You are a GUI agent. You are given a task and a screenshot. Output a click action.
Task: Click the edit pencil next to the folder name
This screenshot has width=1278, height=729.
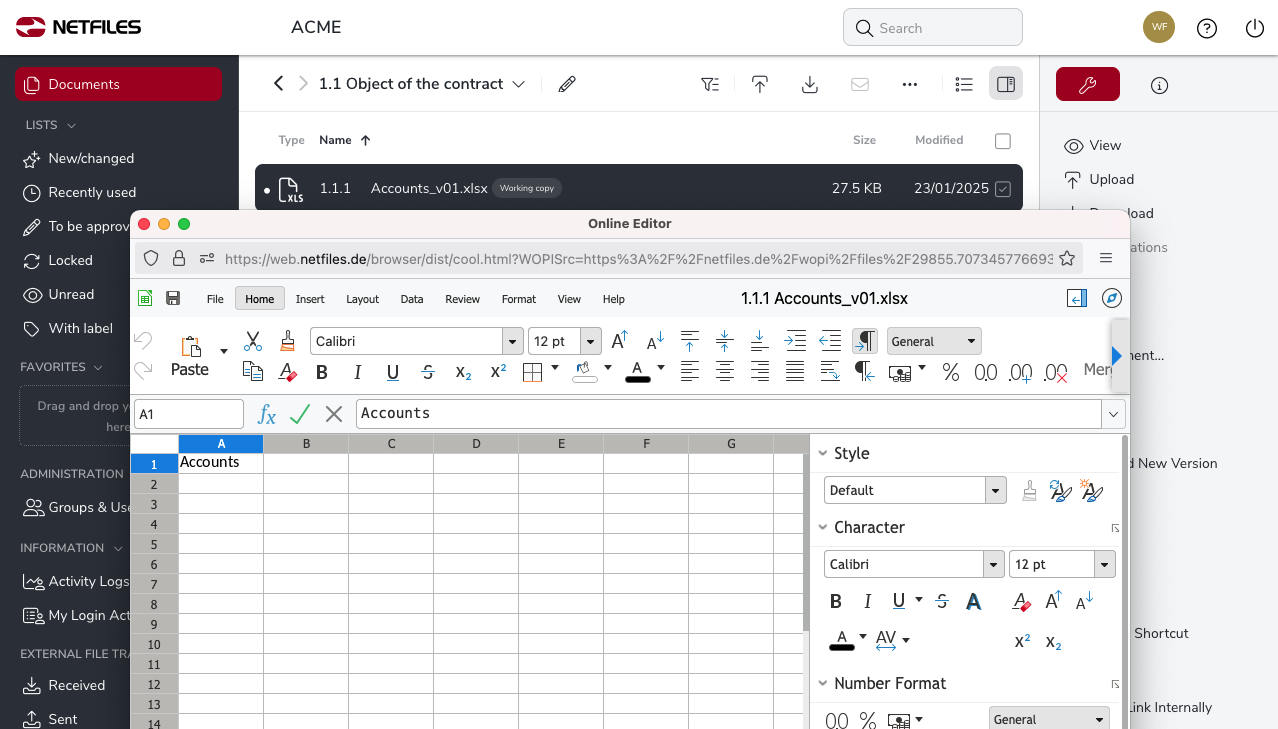[567, 84]
